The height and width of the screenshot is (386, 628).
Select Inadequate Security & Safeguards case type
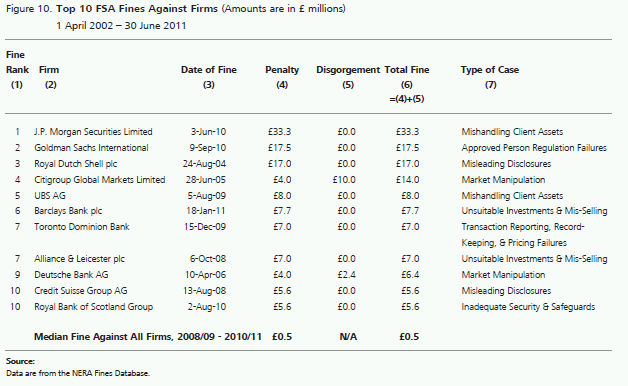point(528,307)
